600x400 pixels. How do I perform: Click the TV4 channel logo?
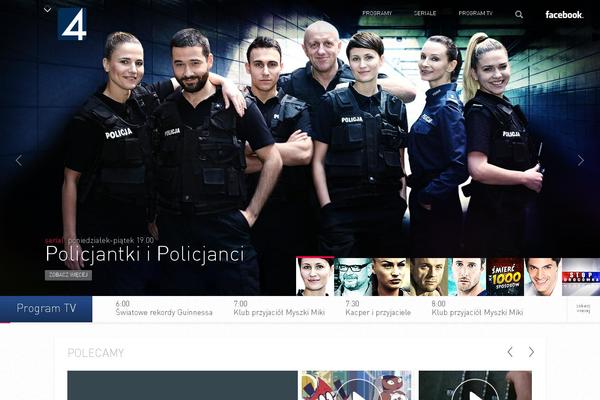(x=72, y=24)
